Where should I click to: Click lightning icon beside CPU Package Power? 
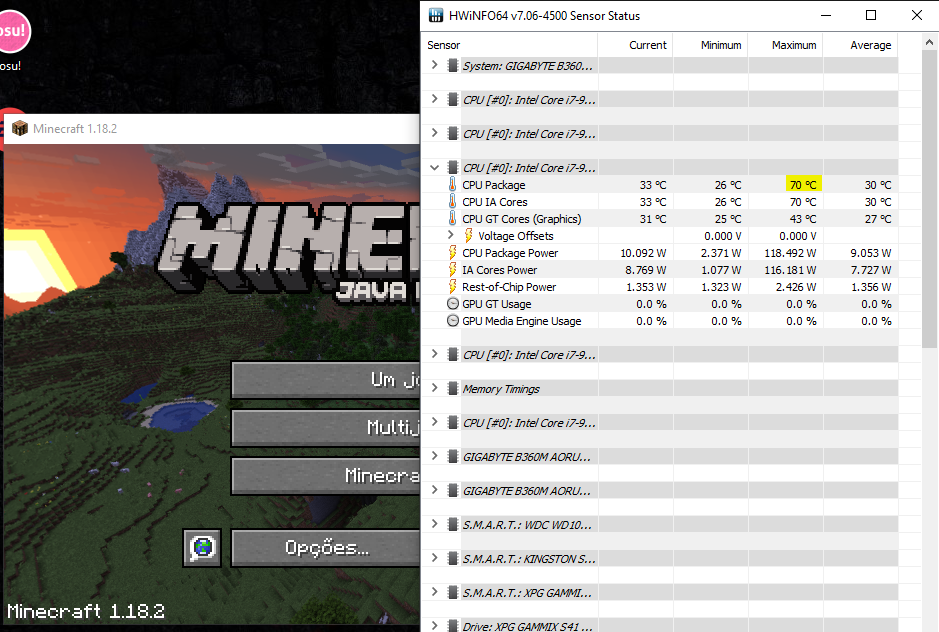[x=453, y=253]
